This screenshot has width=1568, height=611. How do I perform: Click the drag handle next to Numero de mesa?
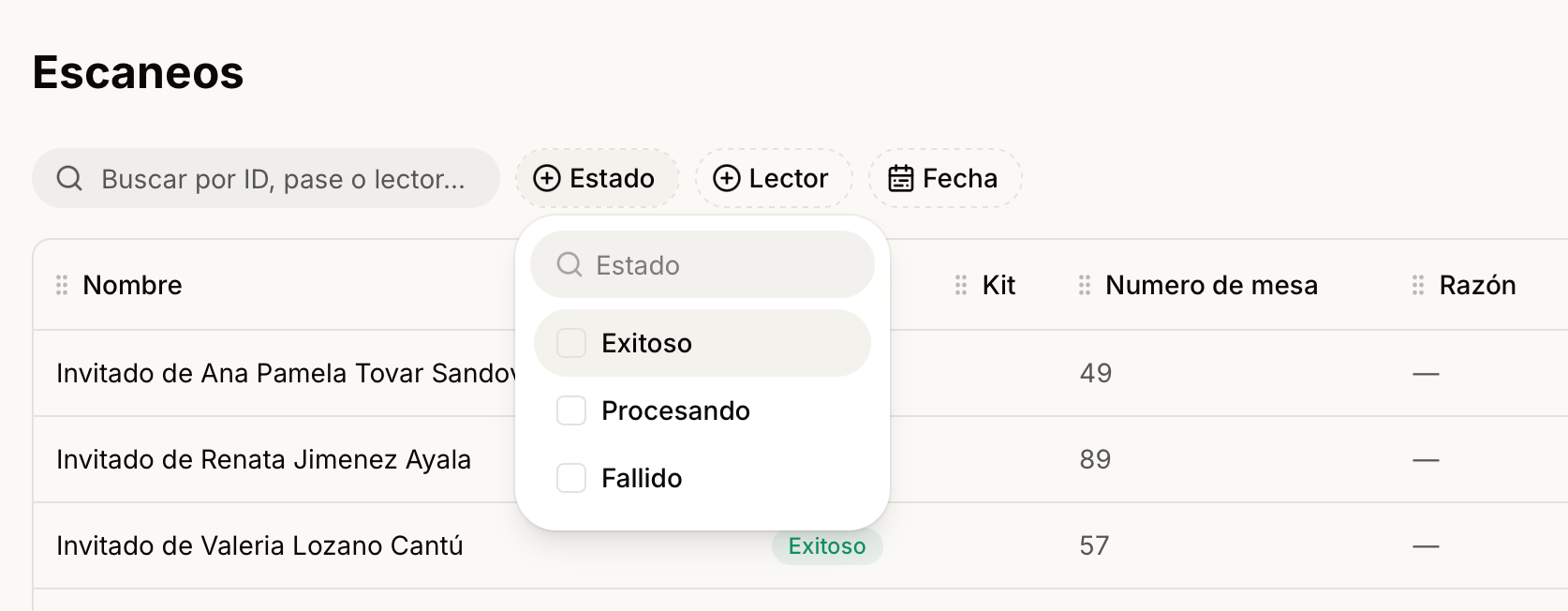1085,285
